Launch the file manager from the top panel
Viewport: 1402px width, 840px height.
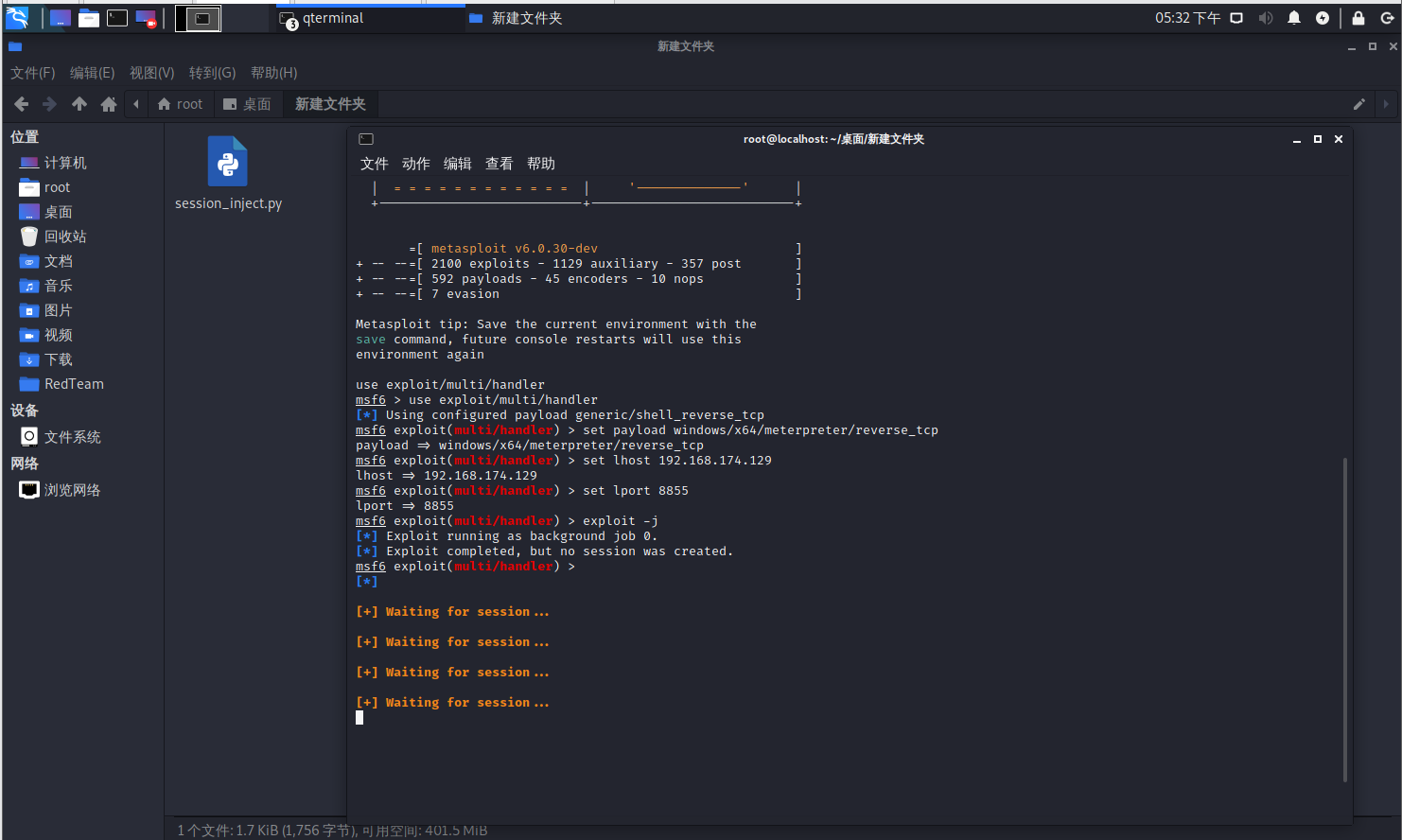pyautogui.click(x=89, y=18)
